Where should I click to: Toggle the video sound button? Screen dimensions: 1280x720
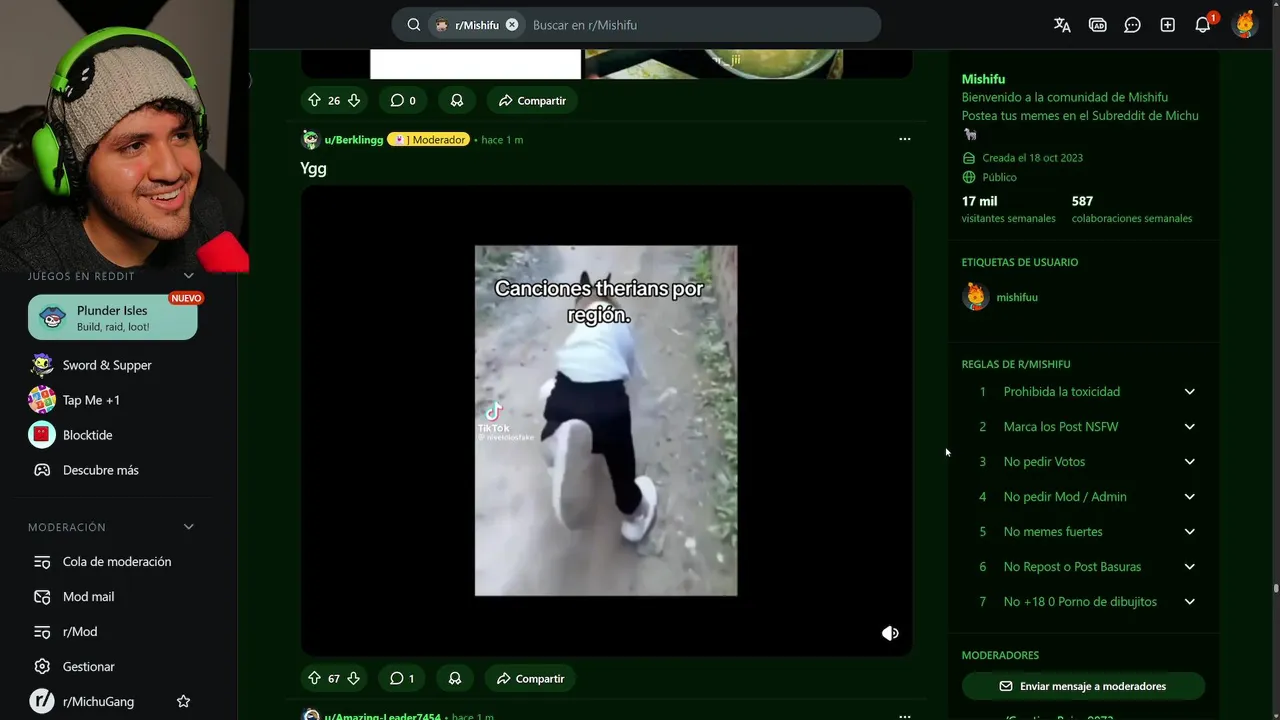point(890,633)
